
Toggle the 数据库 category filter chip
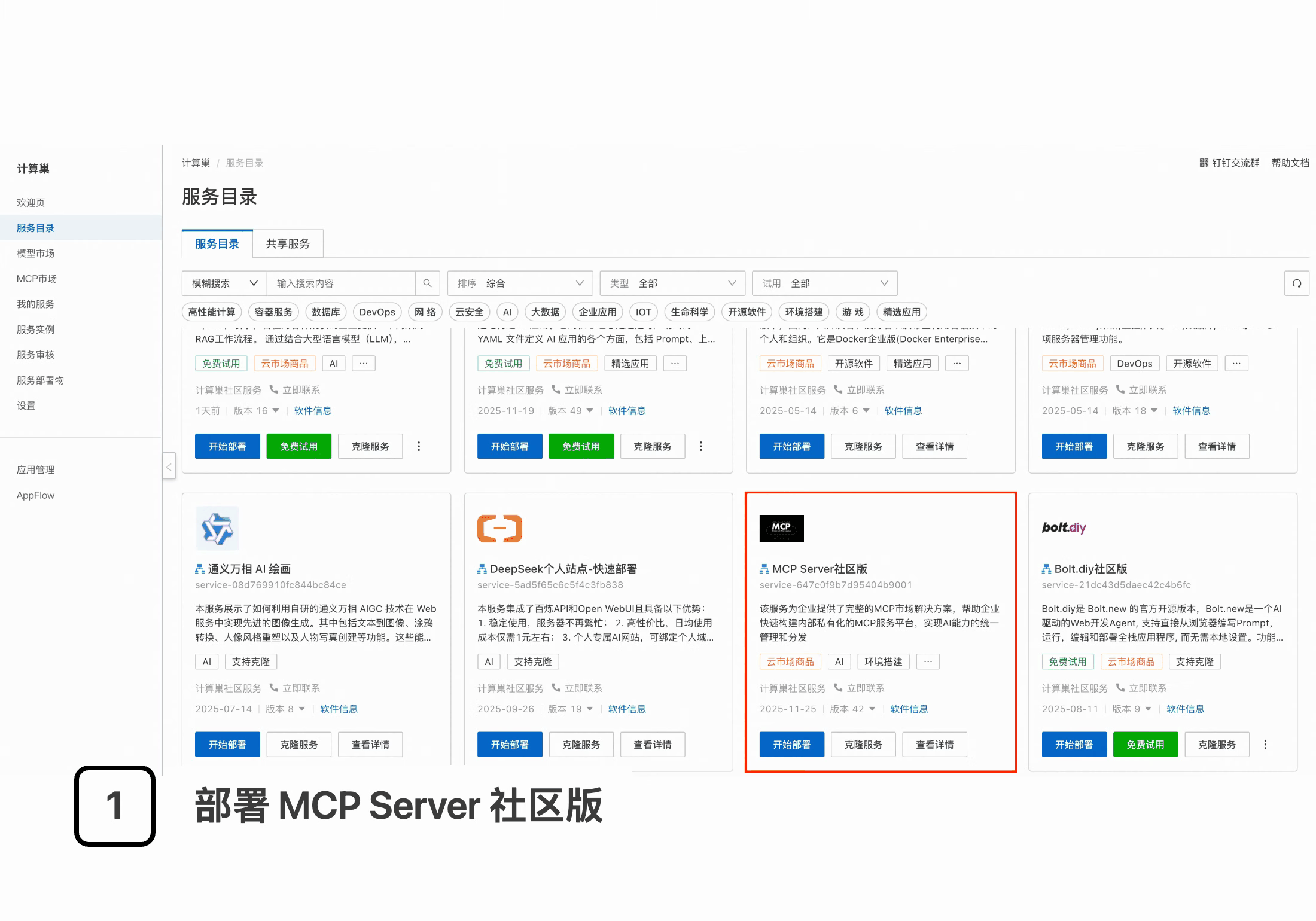(326, 312)
